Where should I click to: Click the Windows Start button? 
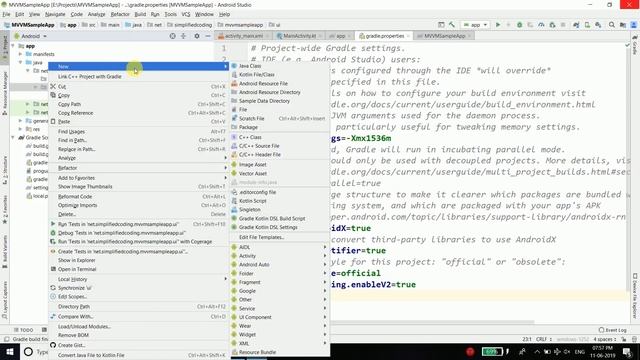click(10, 351)
